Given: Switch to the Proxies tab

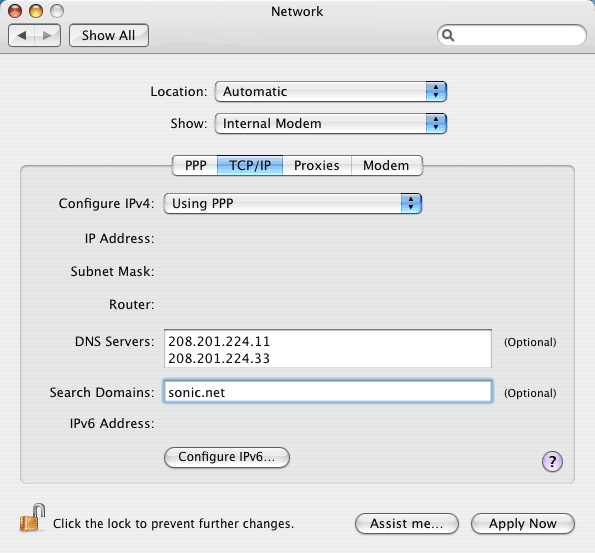Looking at the screenshot, I should 317,165.
